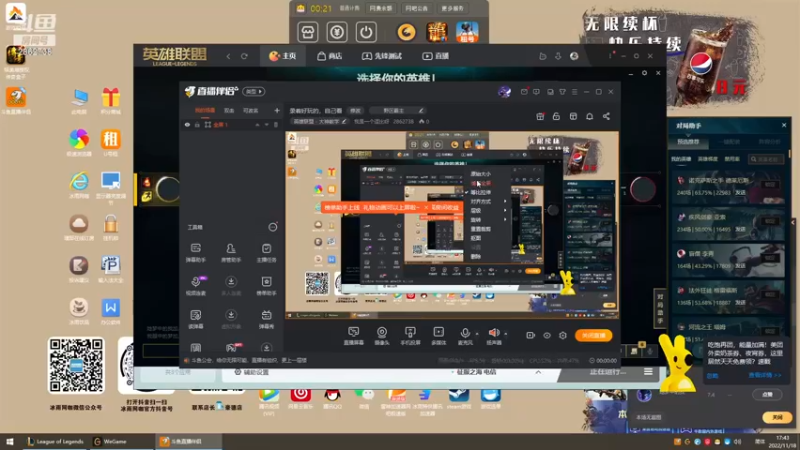
Task: Open the notification bell in streaming app
Action: coord(589,116)
